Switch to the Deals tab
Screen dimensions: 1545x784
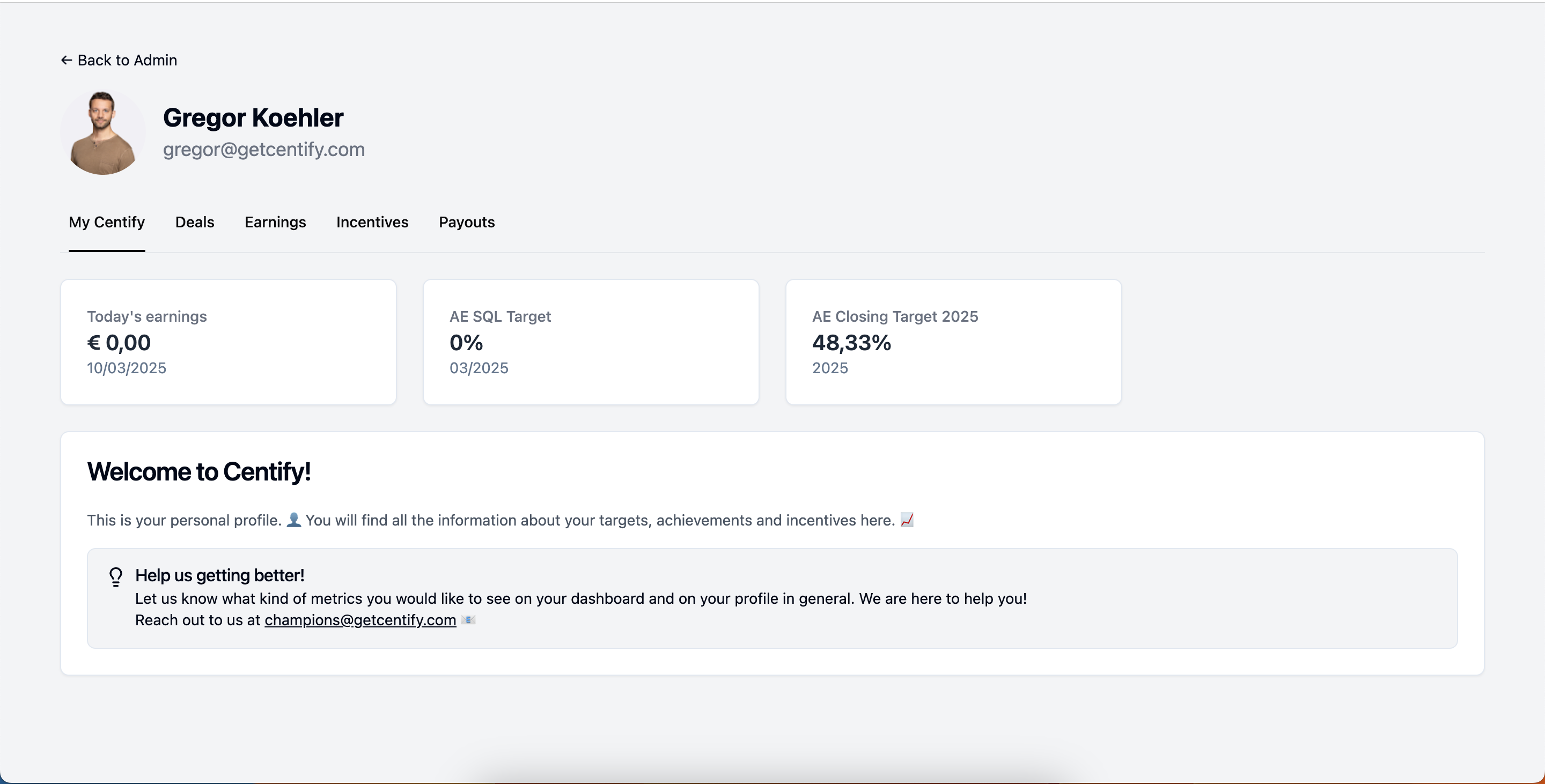tap(194, 223)
